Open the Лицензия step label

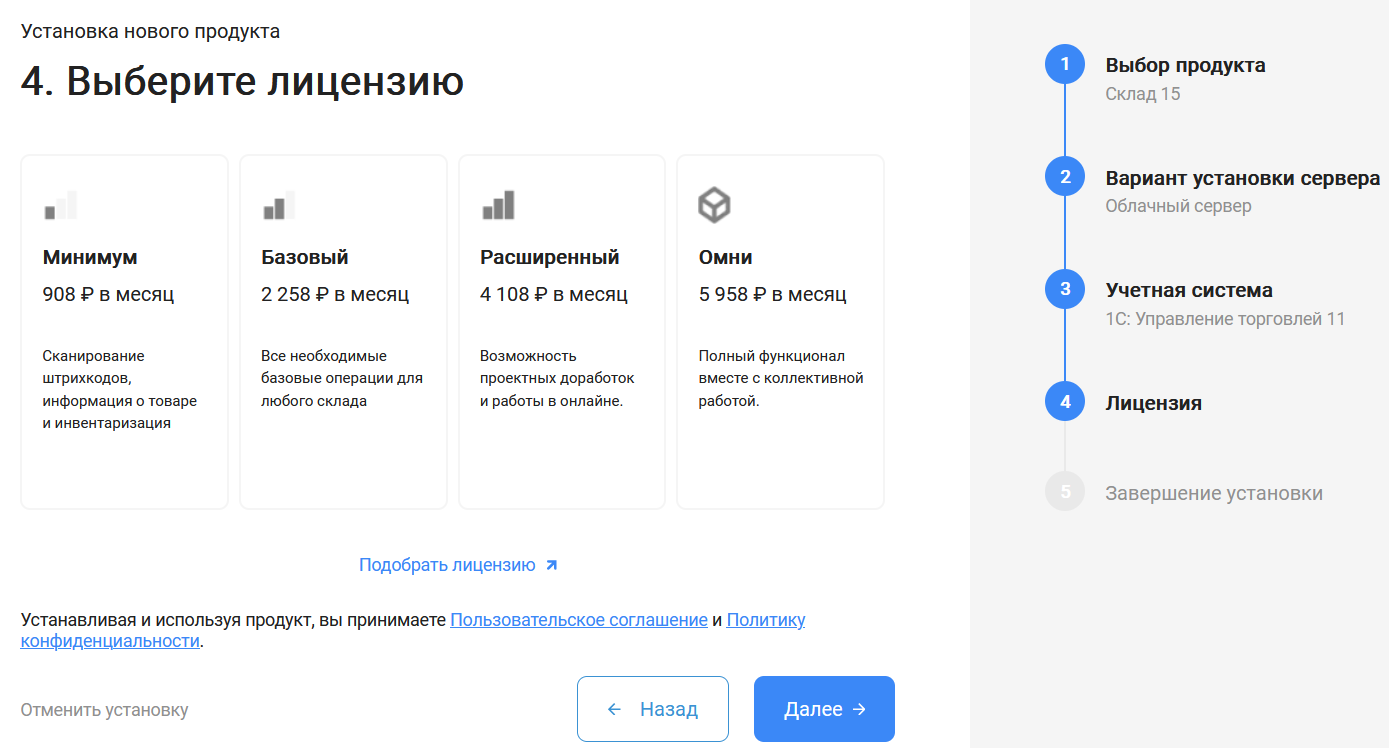[1154, 403]
